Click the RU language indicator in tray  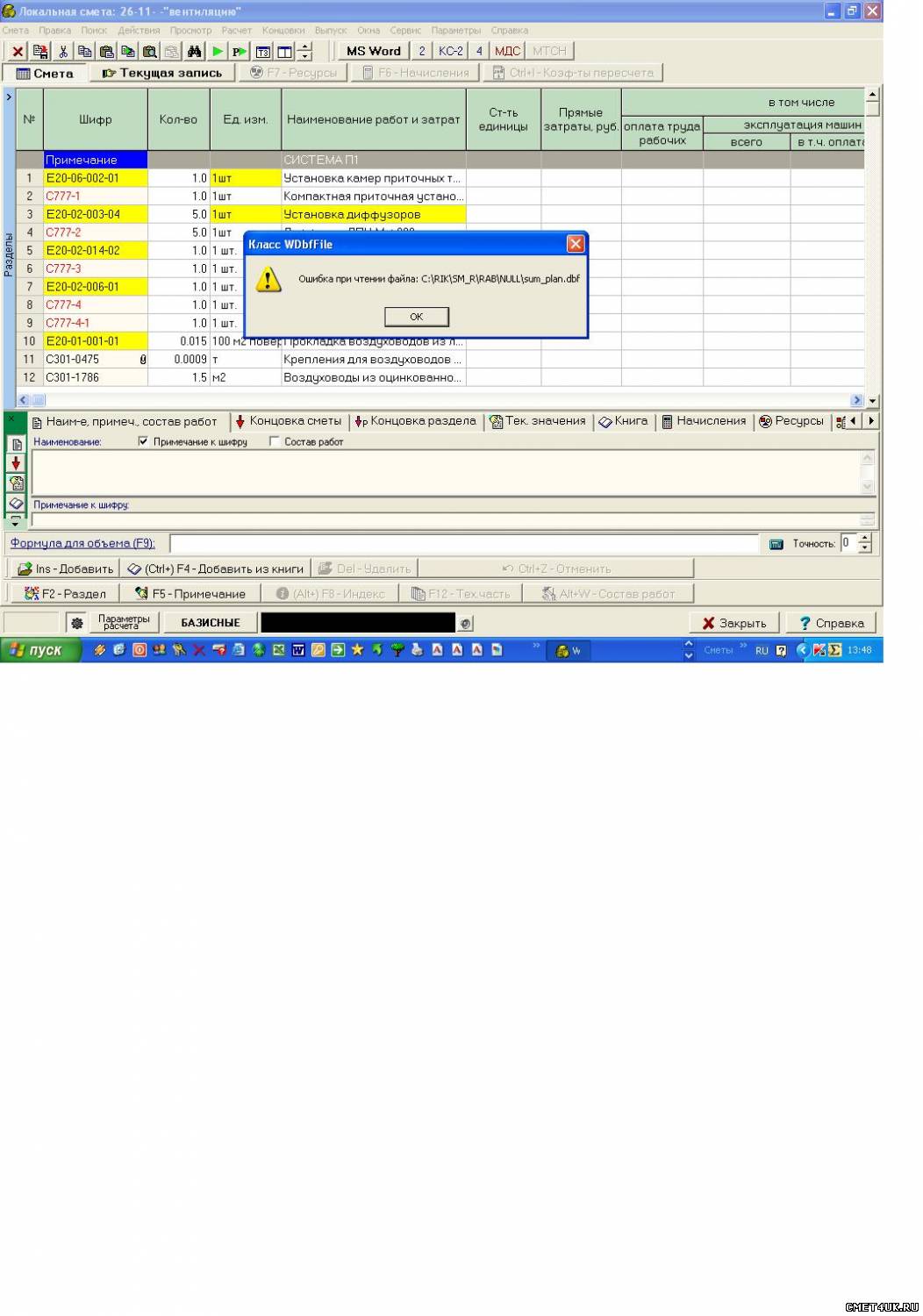point(762,650)
